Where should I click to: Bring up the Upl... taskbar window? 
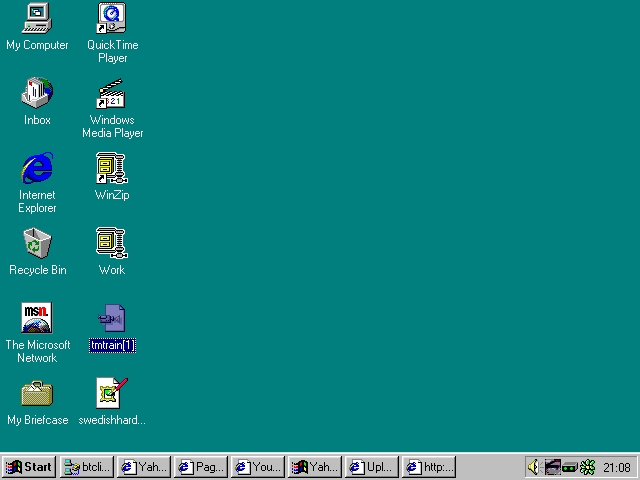coord(371,467)
